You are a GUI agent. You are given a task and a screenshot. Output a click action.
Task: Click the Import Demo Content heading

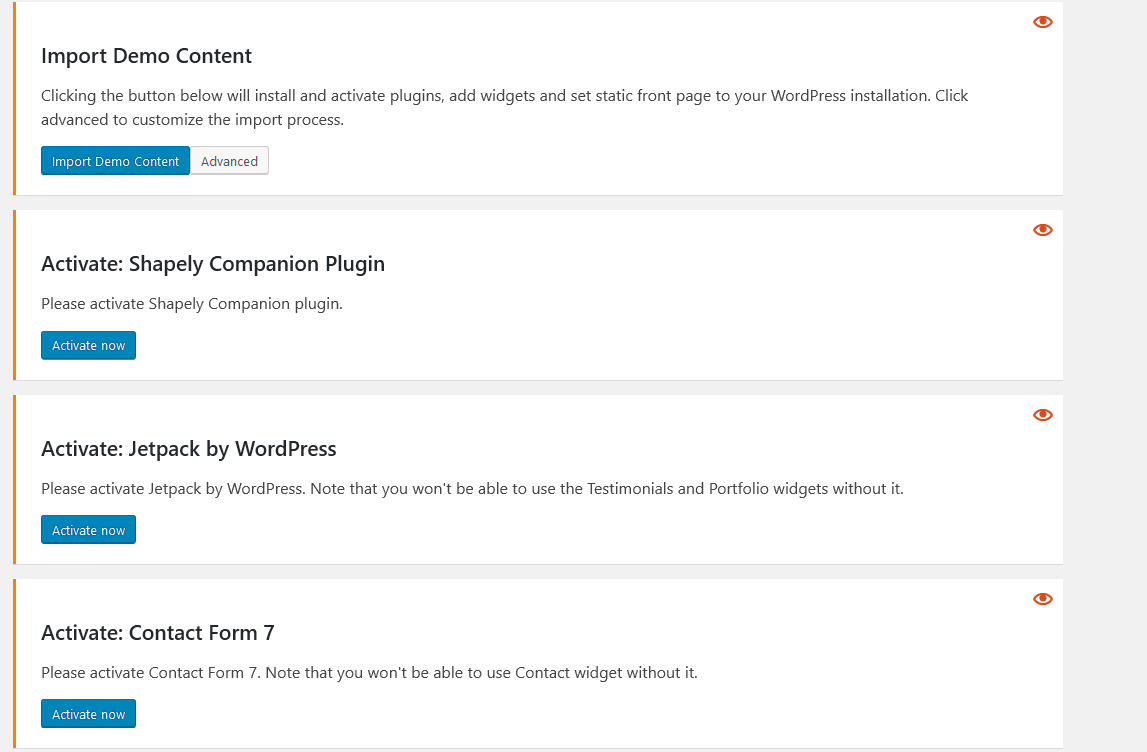(146, 56)
